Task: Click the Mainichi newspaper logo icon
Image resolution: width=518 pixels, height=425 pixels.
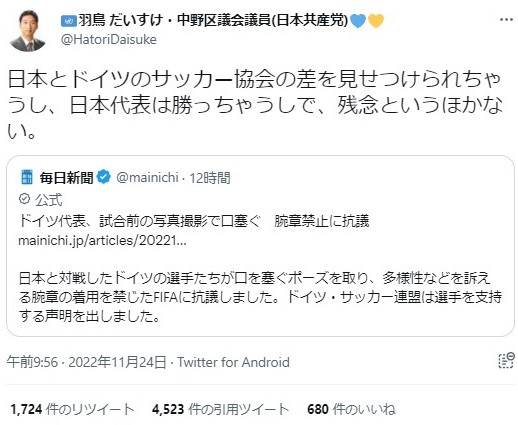Action: pyautogui.click(x=27, y=177)
